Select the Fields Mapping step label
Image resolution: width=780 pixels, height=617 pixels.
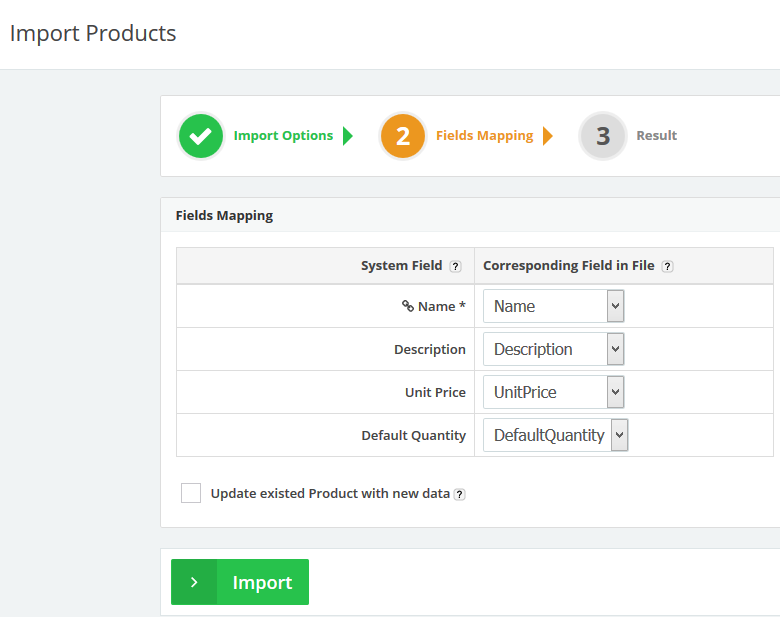point(484,136)
